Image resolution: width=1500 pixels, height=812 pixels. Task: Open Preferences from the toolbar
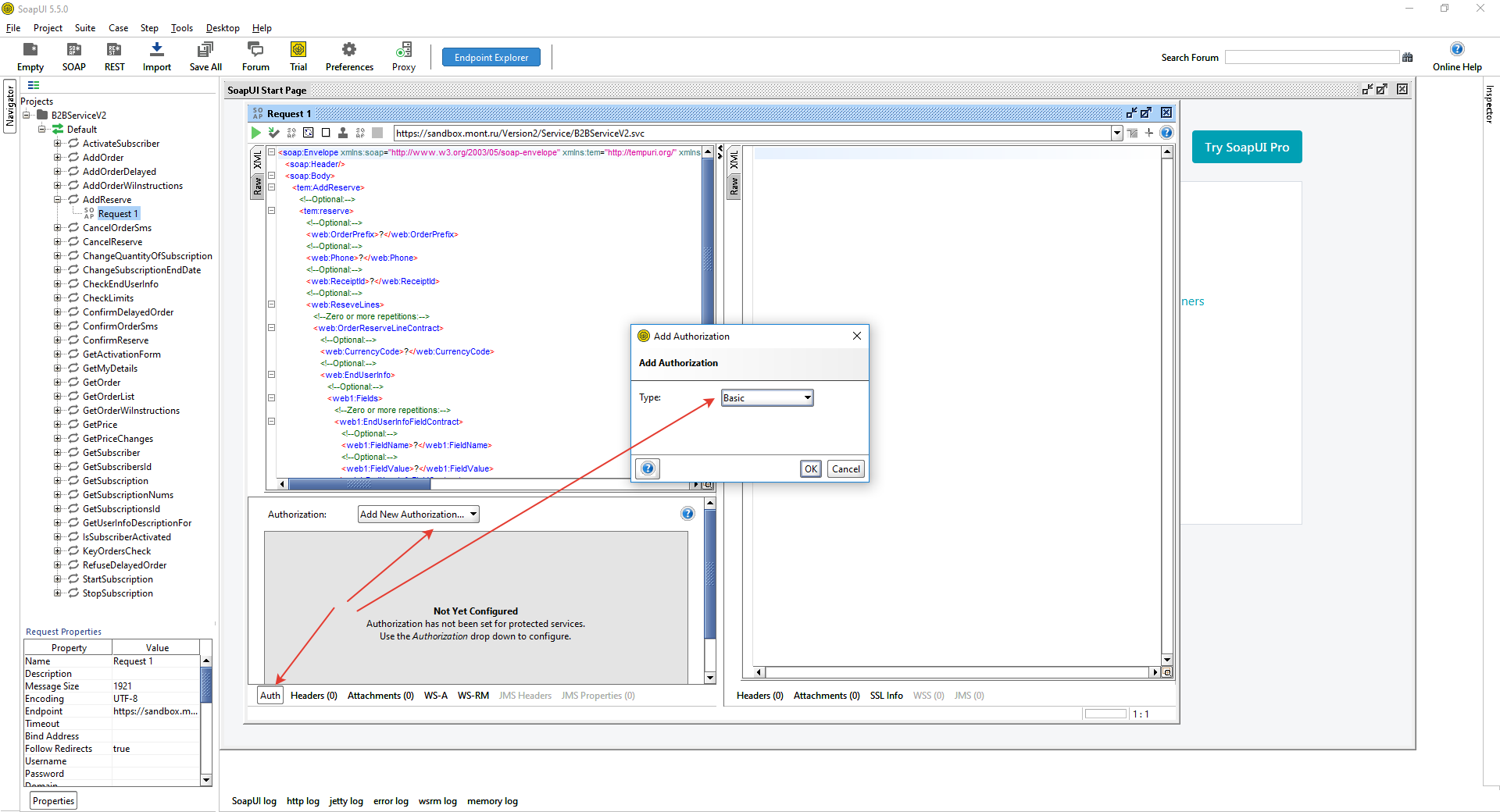[349, 51]
